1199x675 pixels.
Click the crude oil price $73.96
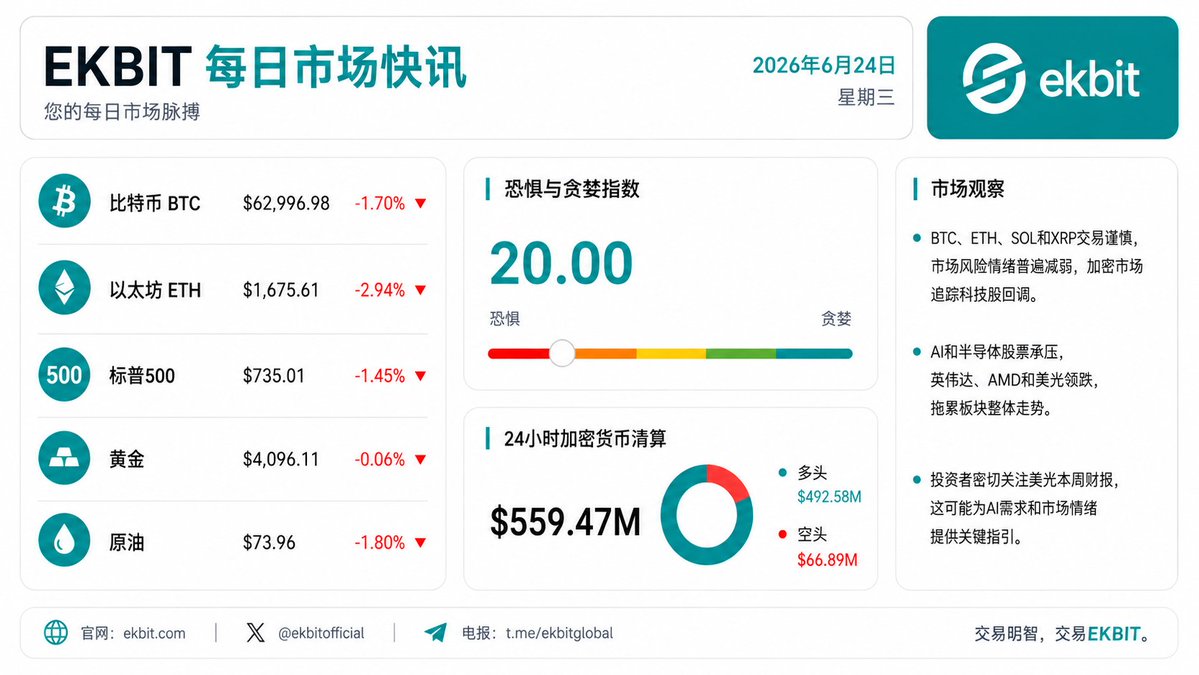(x=269, y=543)
